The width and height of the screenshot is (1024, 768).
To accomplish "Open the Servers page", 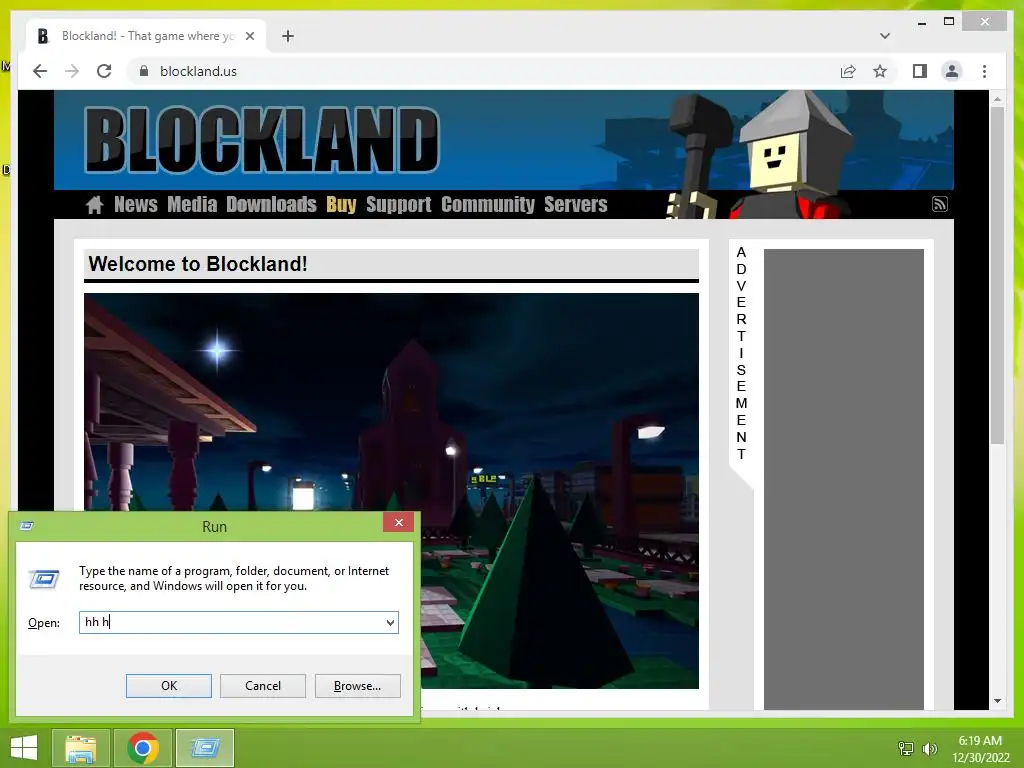I will click(575, 204).
